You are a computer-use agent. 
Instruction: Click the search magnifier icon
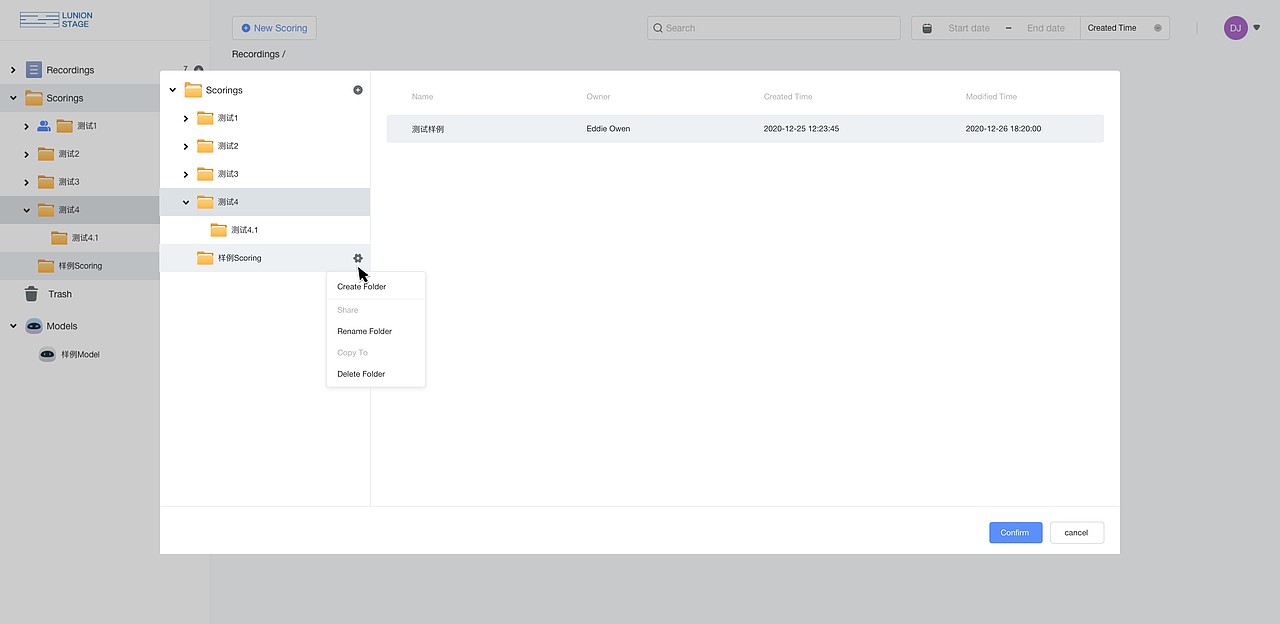658,28
